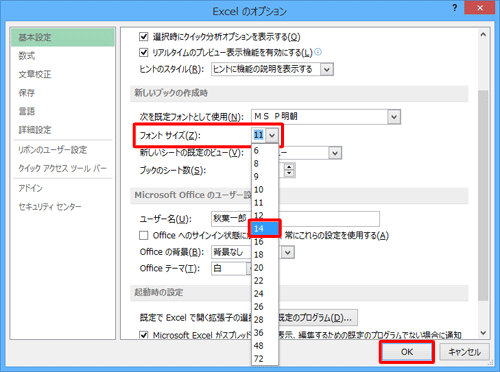Click OK to apply options

[x=407, y=352]
